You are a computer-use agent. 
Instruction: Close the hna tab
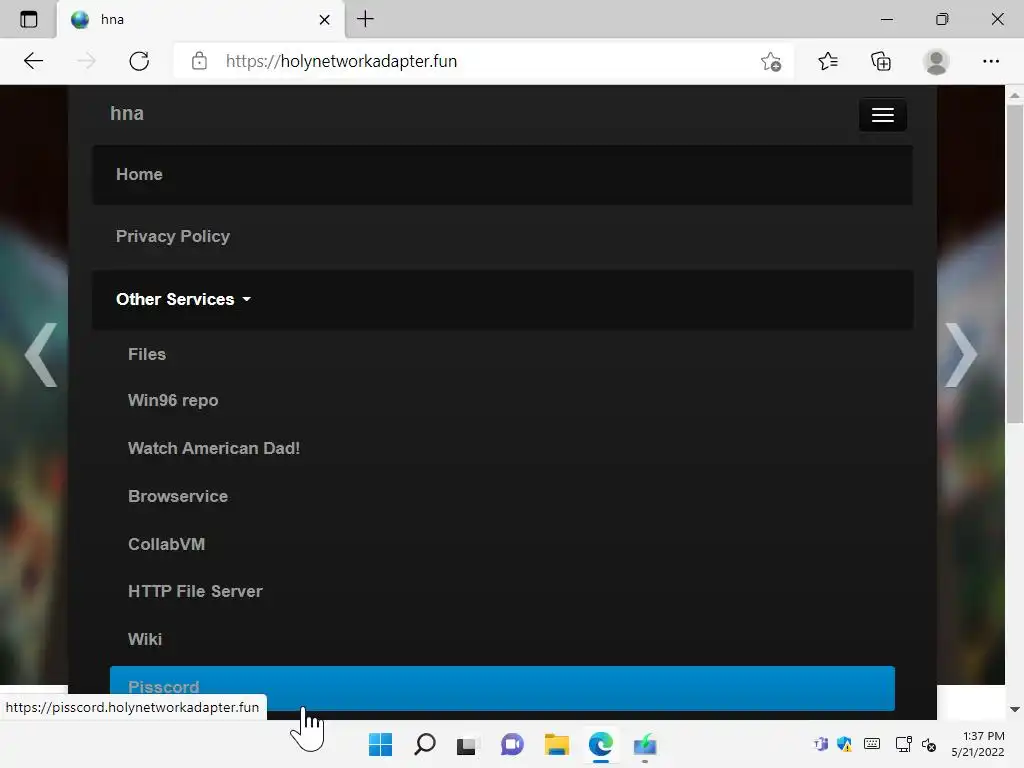(325, 20)
